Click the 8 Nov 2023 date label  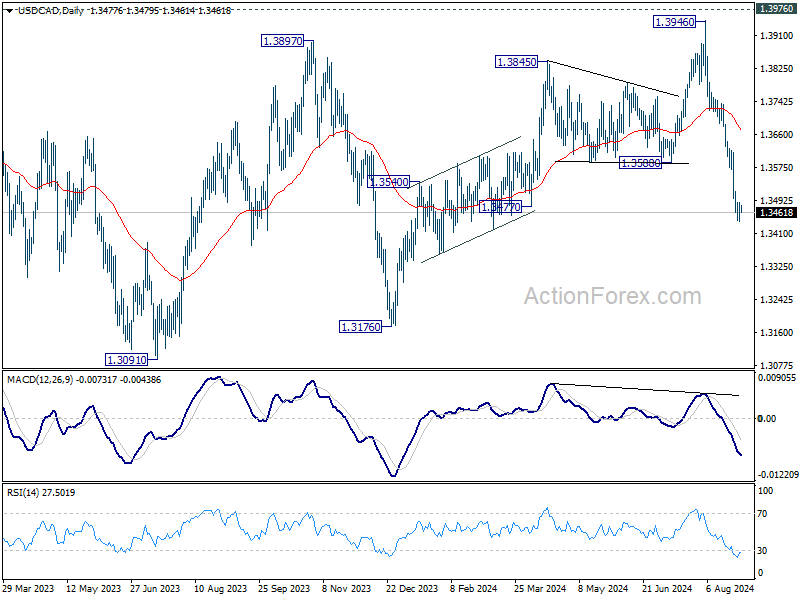tap(346, 588)
